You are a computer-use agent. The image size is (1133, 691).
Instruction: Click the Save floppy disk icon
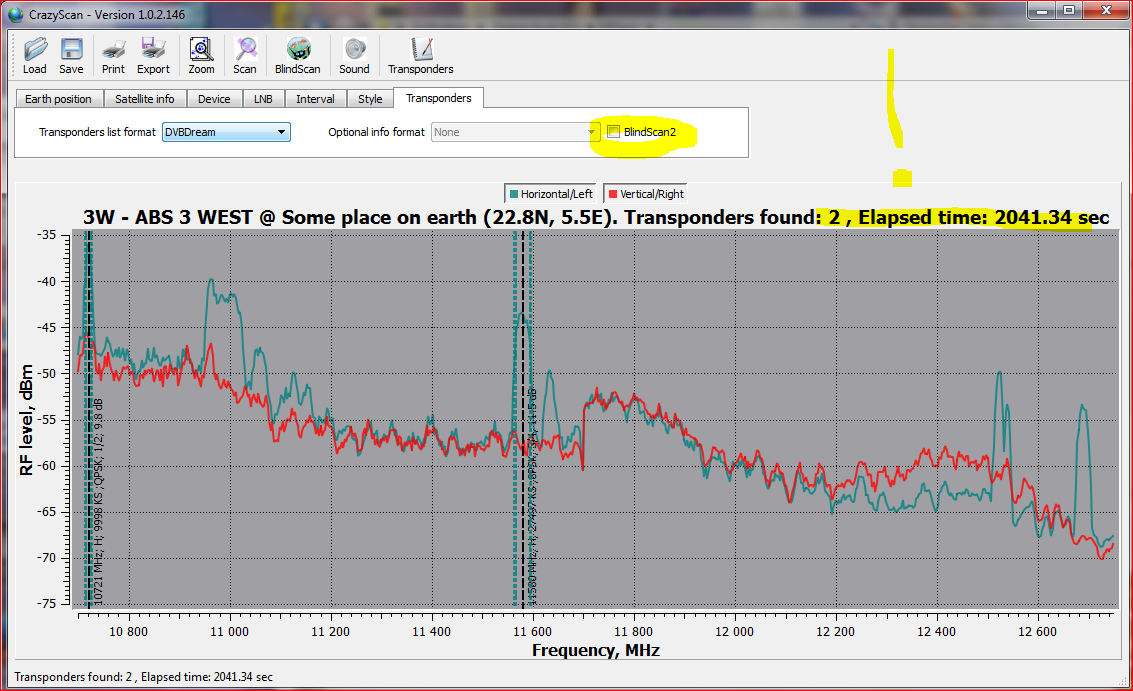tap(71, 49)
